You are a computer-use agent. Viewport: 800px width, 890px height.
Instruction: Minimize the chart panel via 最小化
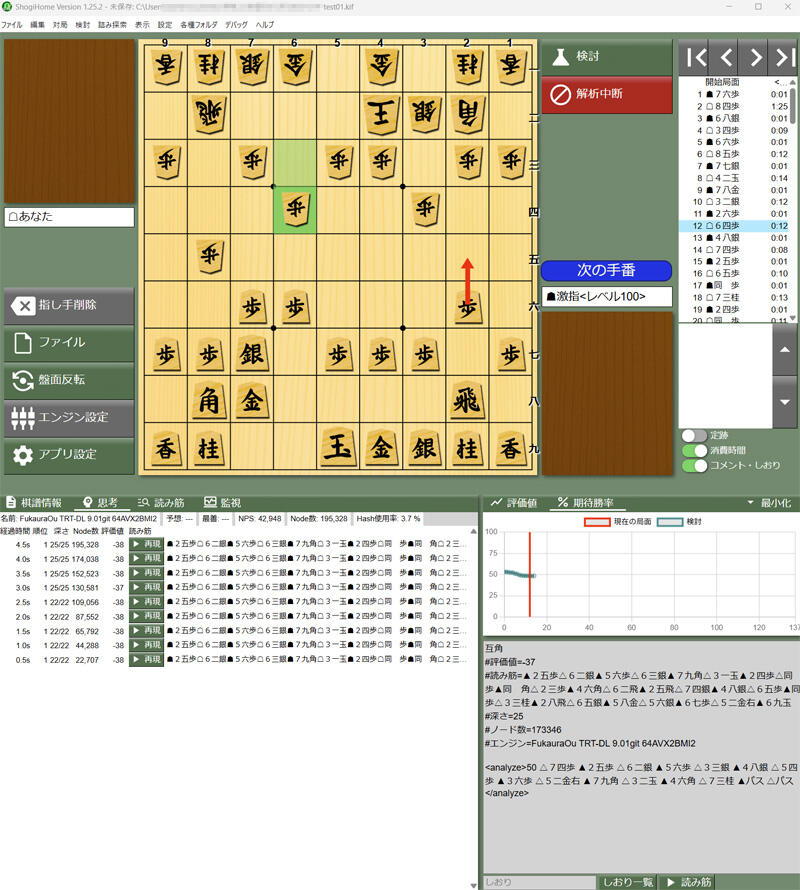768,503
